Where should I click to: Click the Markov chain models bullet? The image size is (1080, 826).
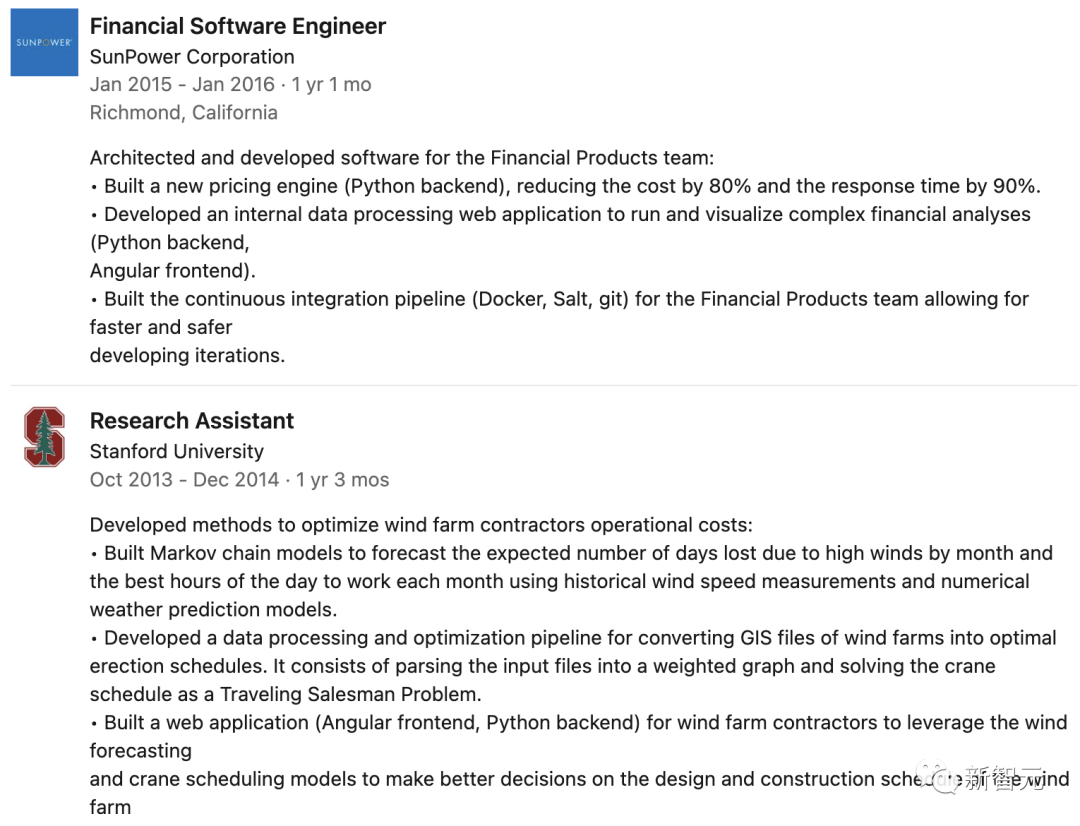pos(571,553)
